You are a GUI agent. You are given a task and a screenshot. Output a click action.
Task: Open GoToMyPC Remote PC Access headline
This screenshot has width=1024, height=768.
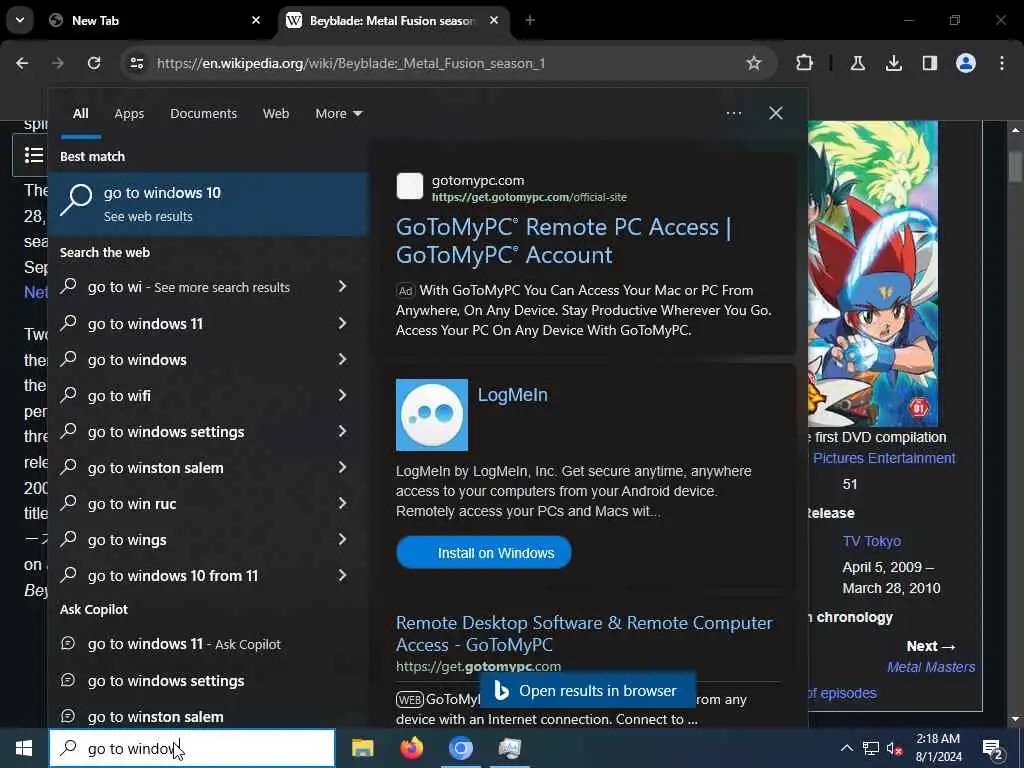click(564, 241)
